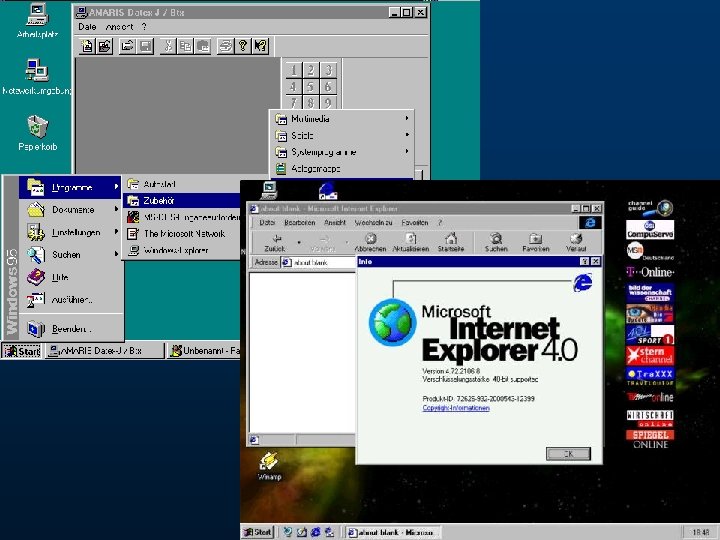
Task: Open the Sport 1 channel
Action: (650, 334)
